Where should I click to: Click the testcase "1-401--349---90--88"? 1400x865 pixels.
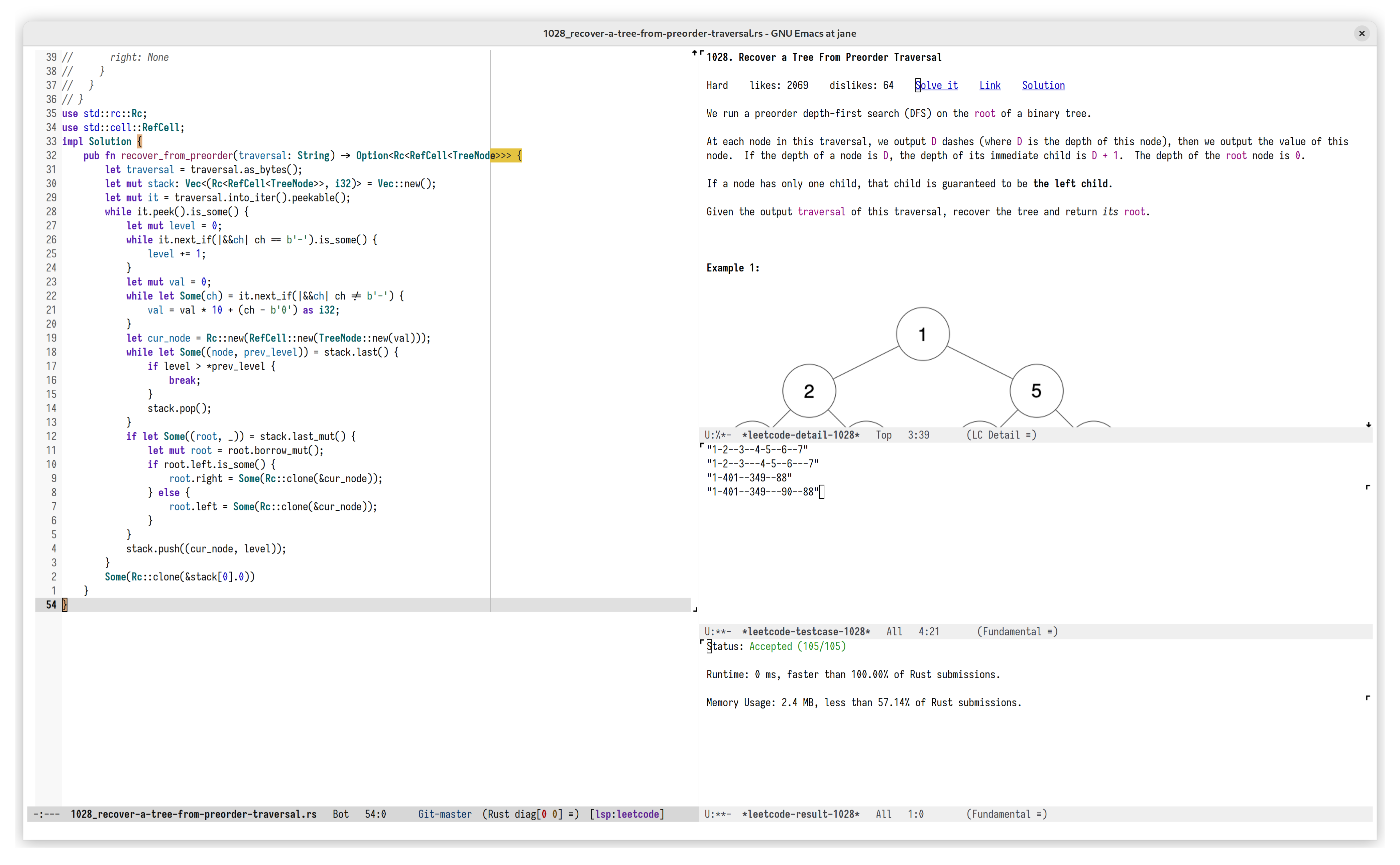click(x=762, y=491)
